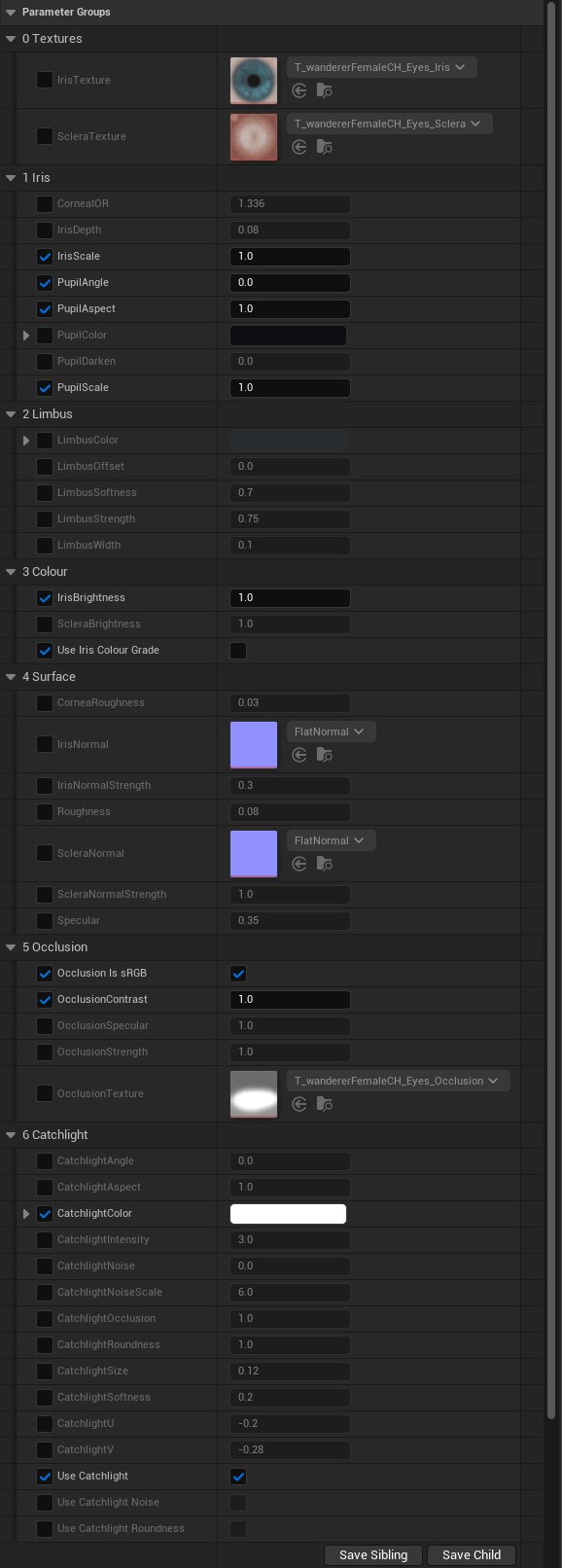
Task: Disable the OcclusionContrast override checkbox
Action: coord(45,1000)
